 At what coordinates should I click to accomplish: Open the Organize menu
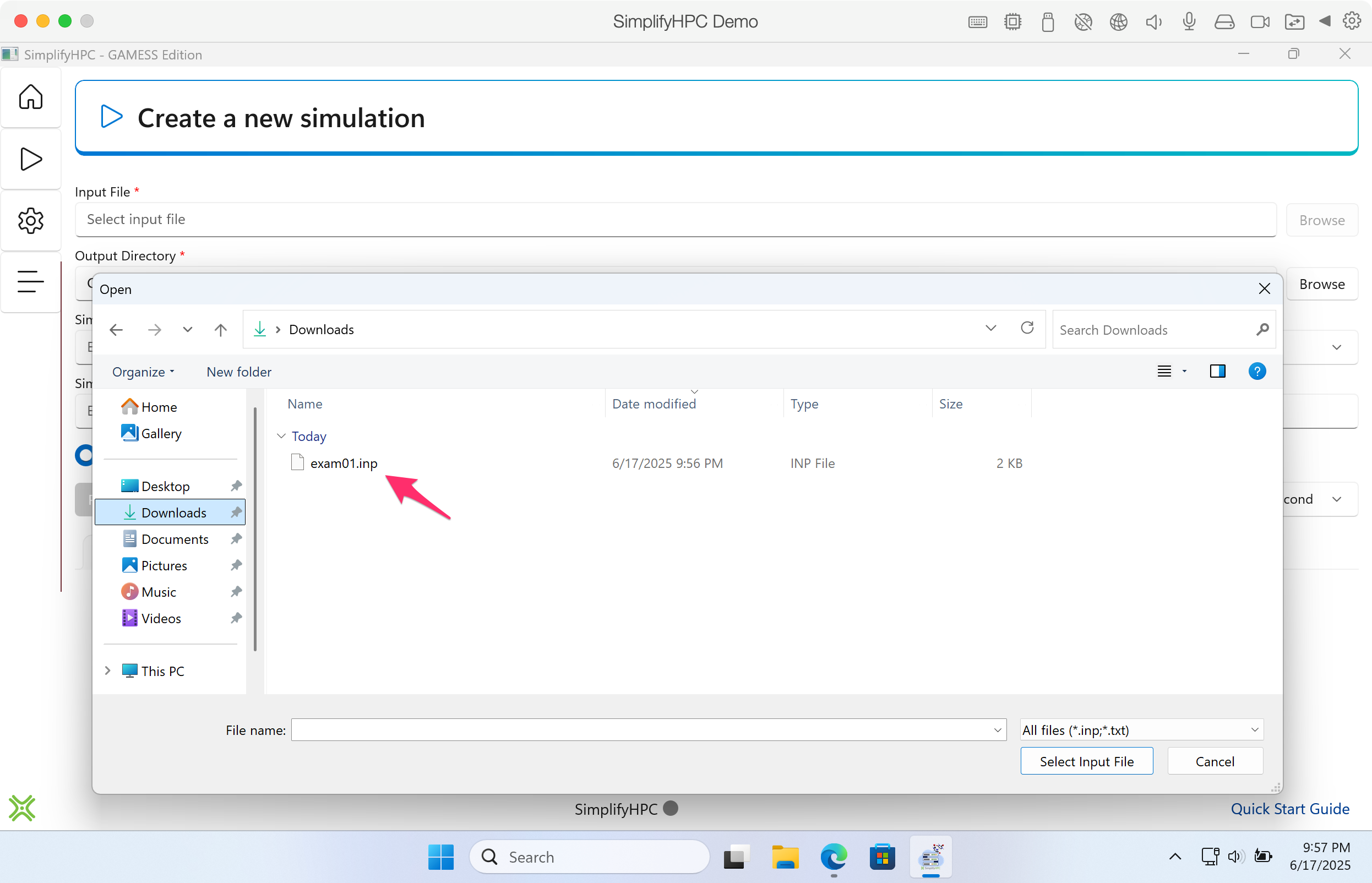[x=143, y=372]
